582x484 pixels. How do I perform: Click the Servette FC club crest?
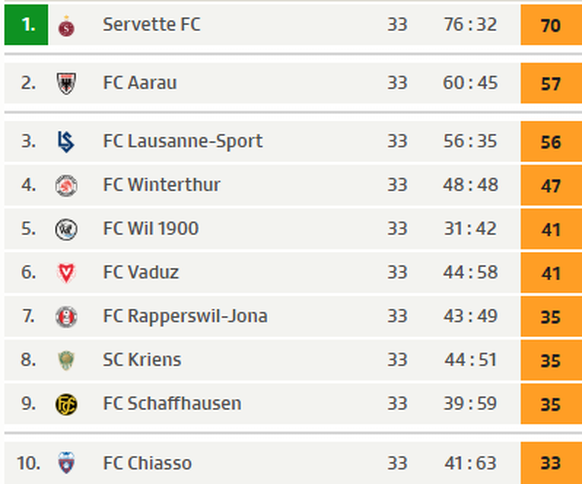[x=66, y=26]
